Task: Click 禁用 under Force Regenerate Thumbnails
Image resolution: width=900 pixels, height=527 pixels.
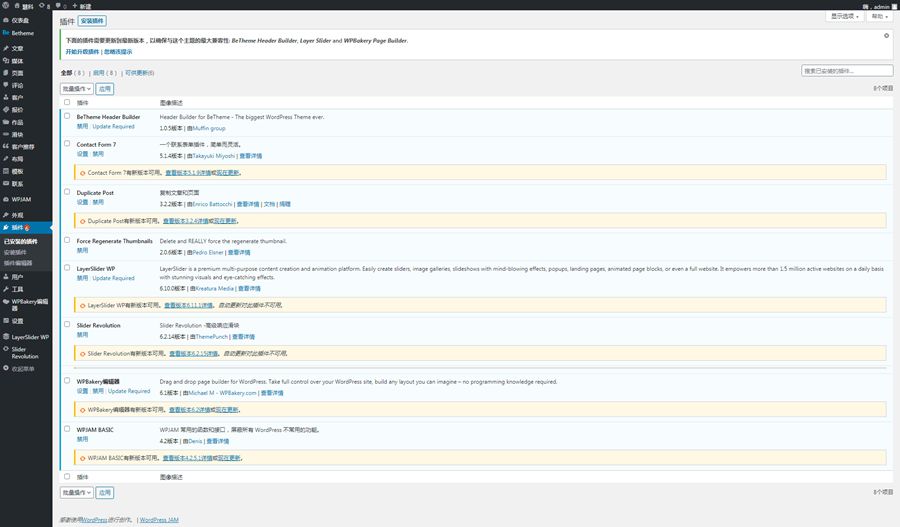Action: [x=82, y=250]
